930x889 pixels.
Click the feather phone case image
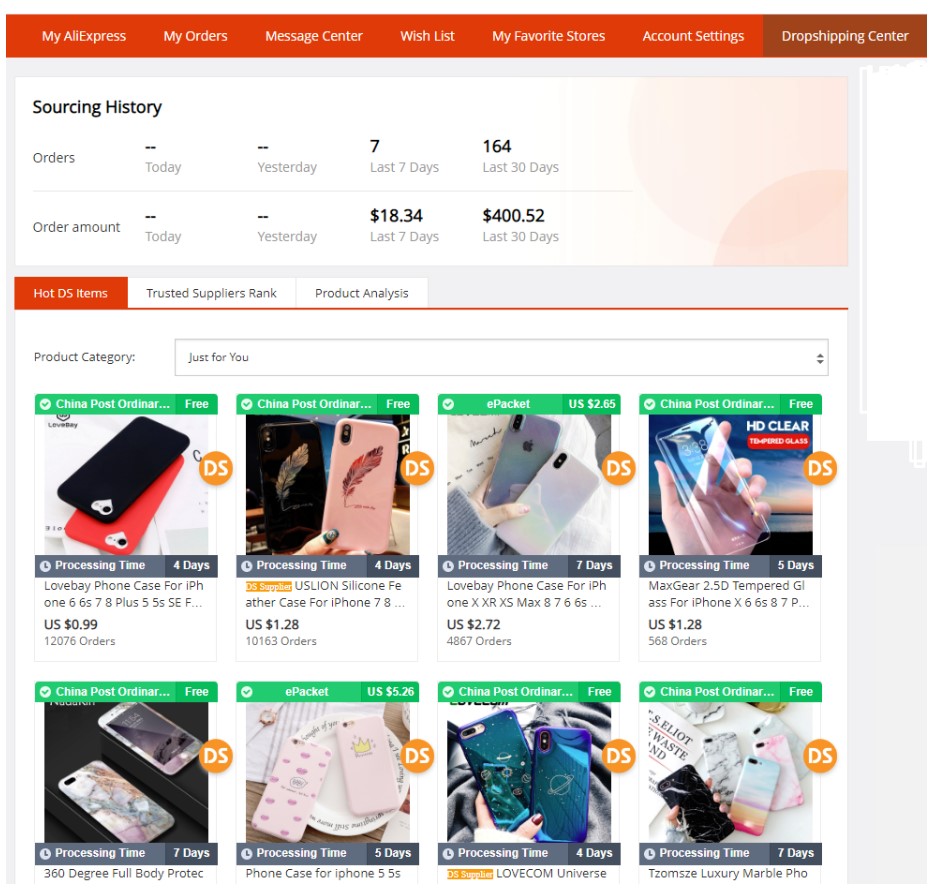pyautogui.click(x=327, y=485)
